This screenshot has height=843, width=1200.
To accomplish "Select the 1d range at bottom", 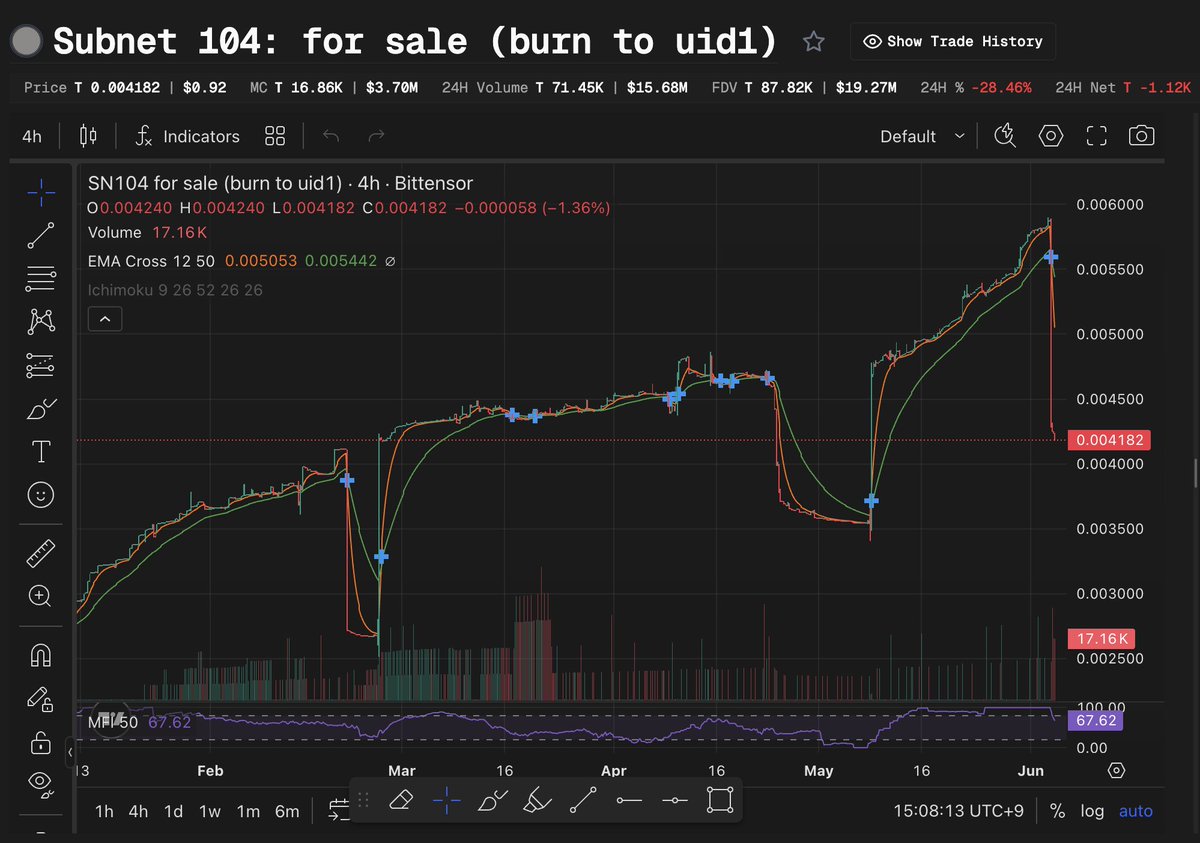I will click(173, 811).
